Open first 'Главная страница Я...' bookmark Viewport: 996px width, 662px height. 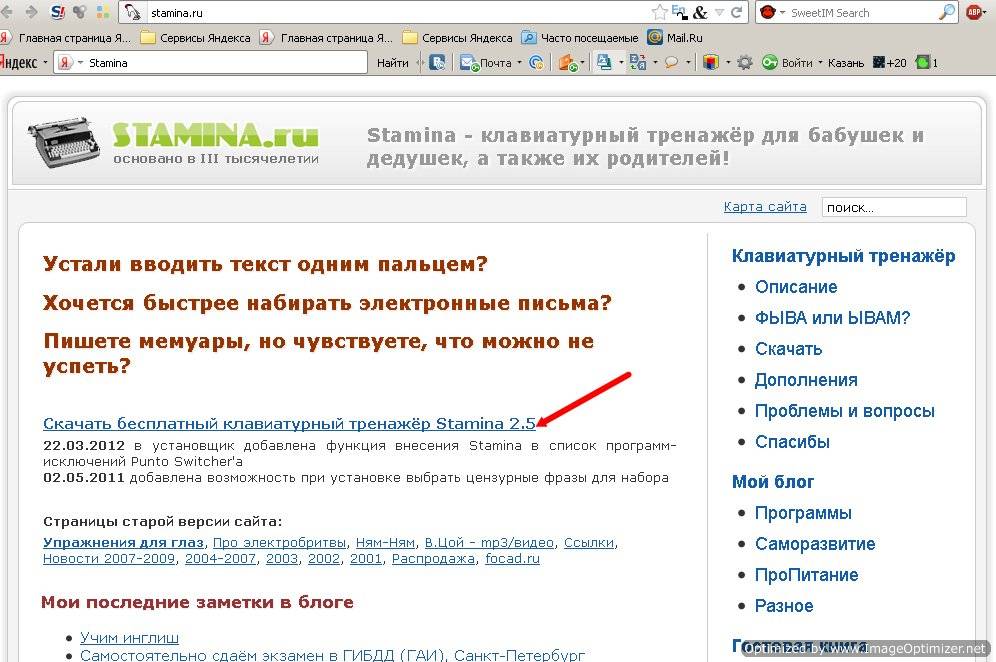tap(65, 37)
